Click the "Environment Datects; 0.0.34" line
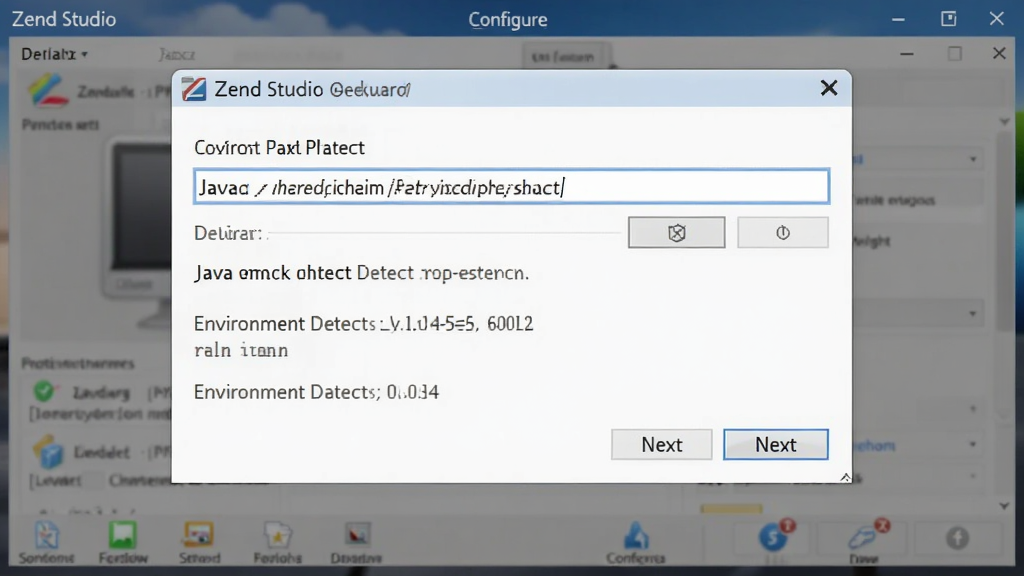 (x=317, y=392)
